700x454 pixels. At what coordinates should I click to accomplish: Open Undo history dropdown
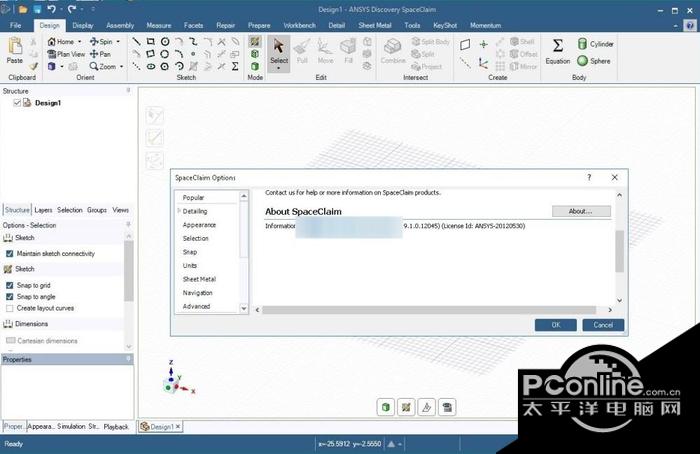(x=61, y=9)
